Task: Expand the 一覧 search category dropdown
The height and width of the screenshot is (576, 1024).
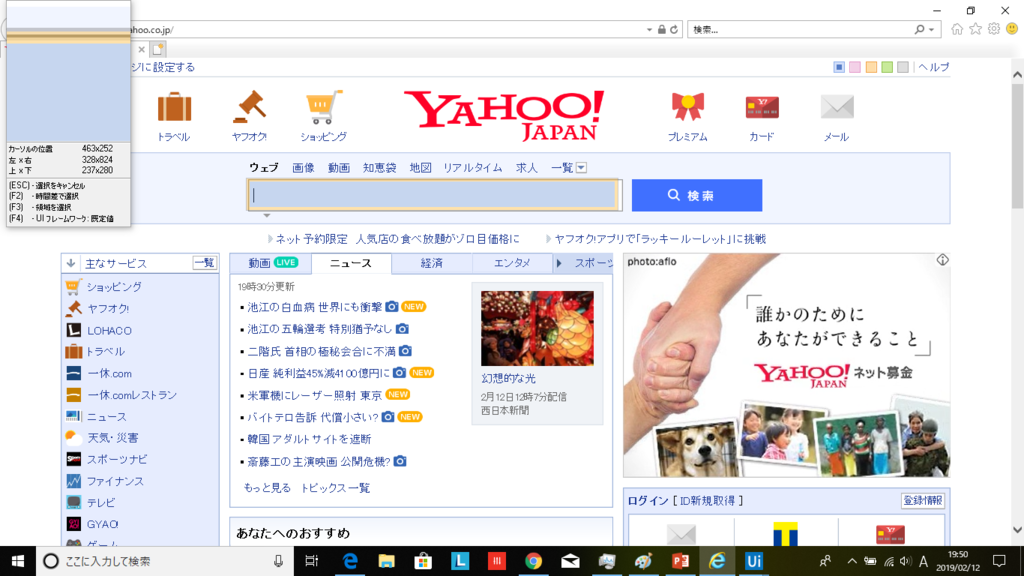Action: (x=581, y=168)
